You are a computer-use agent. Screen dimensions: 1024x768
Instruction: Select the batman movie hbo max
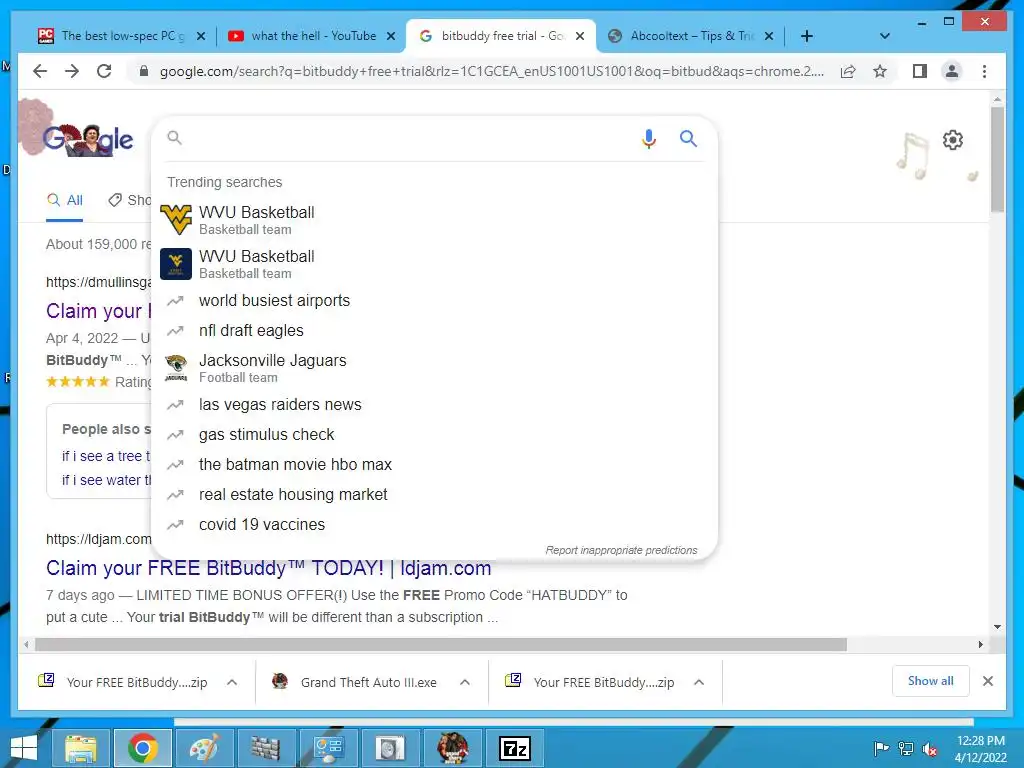[x=434, y=465]
